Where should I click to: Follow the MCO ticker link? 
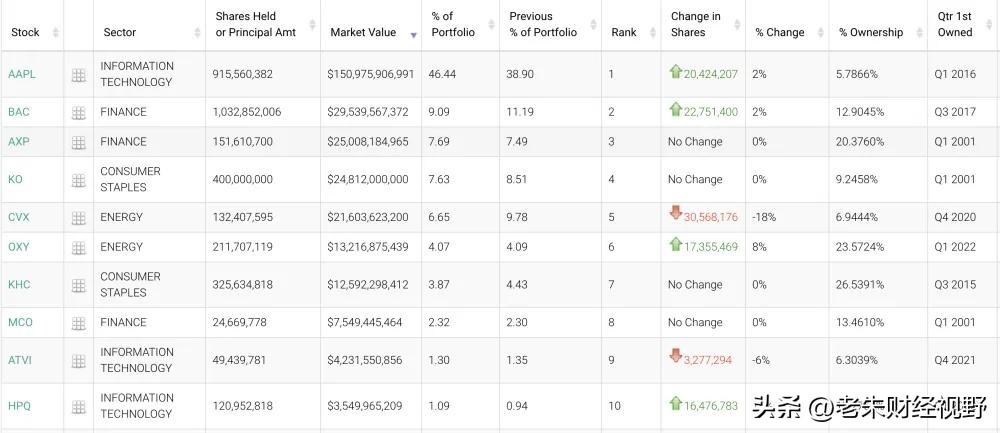[x=20, y=323]
